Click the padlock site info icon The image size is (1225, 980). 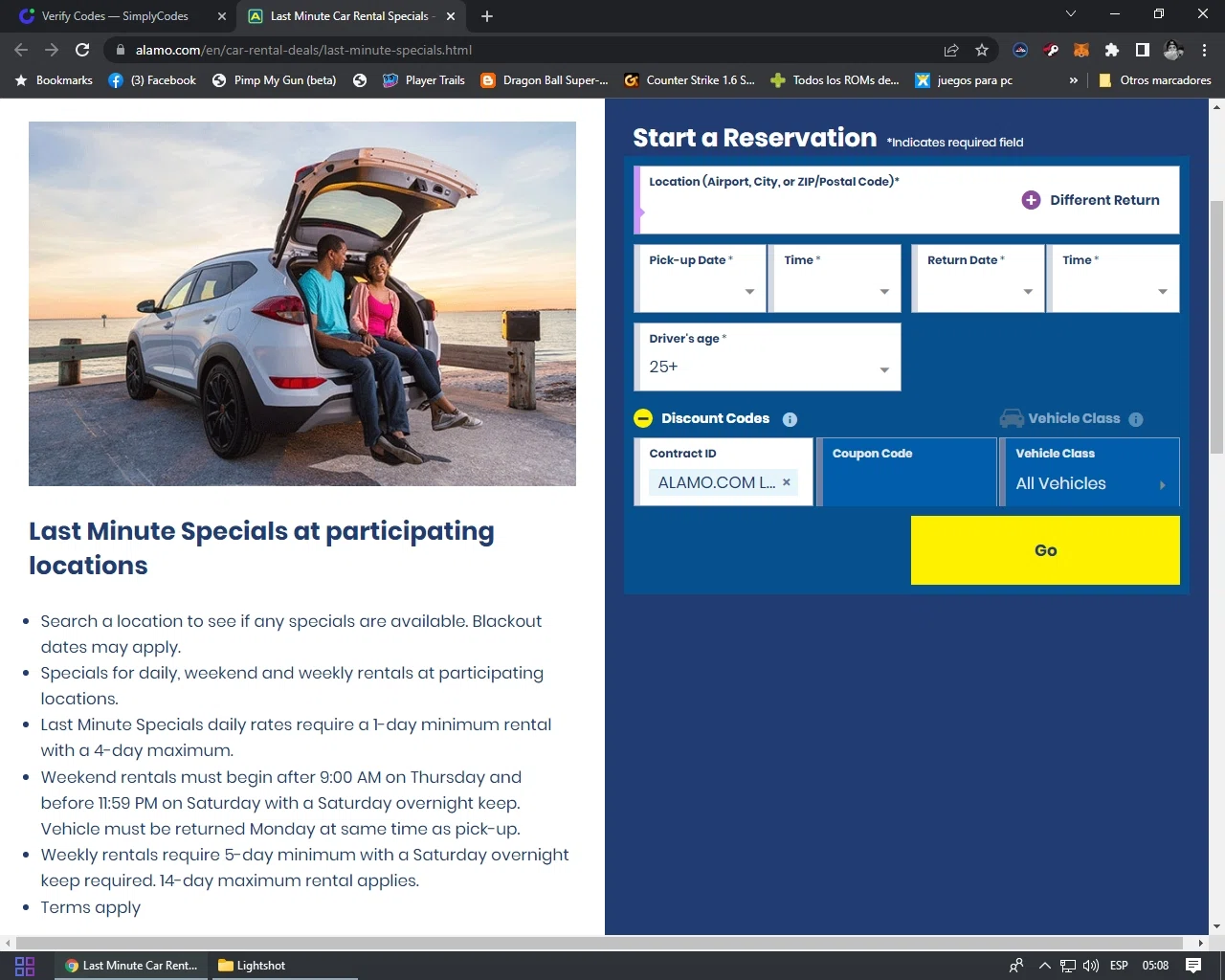pos(120,50)
